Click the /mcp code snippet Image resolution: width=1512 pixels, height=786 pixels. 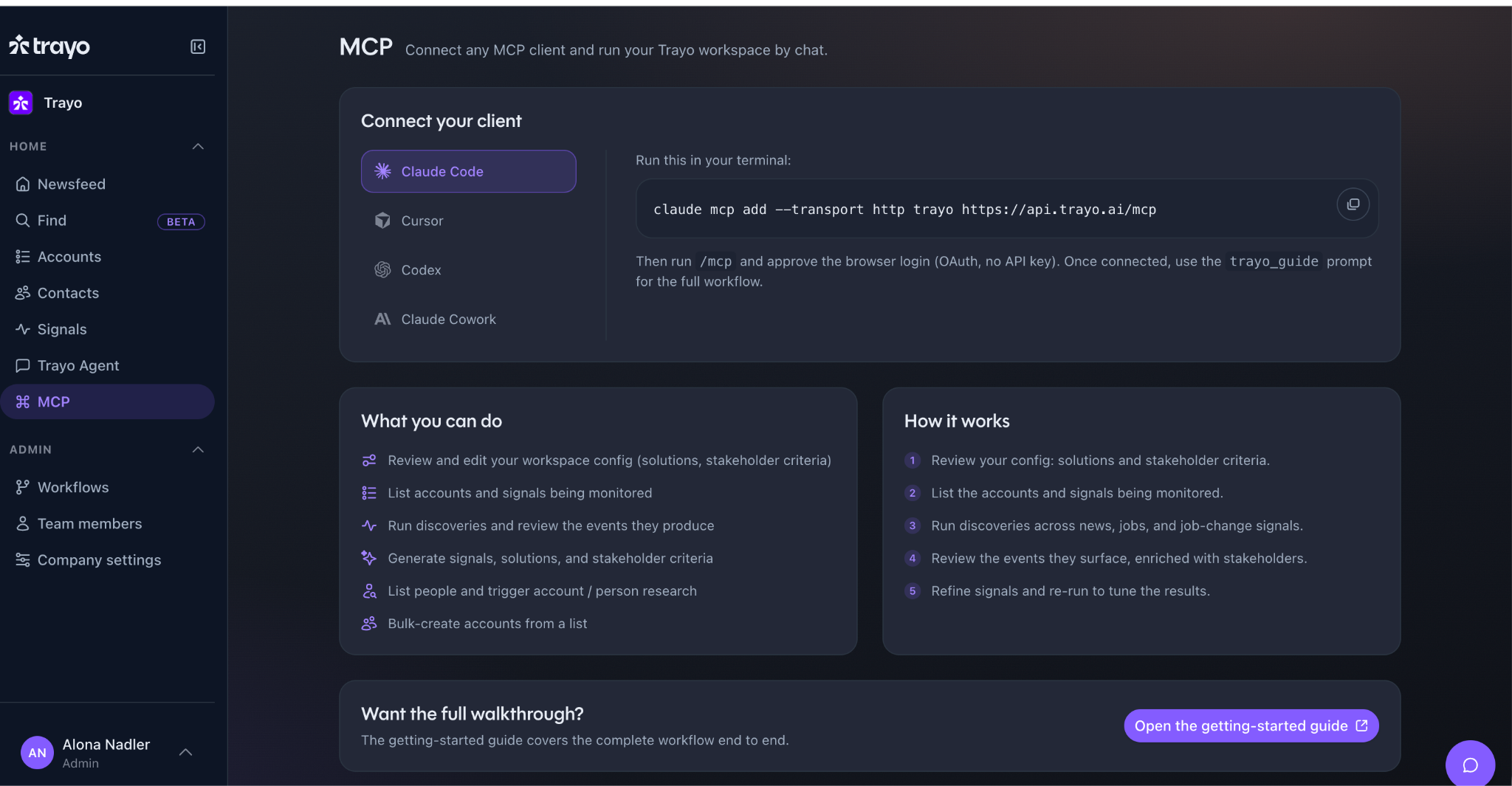(715, 261)
